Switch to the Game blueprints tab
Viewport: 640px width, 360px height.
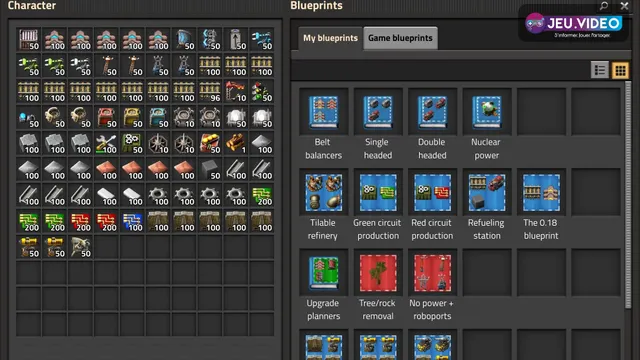400,38
